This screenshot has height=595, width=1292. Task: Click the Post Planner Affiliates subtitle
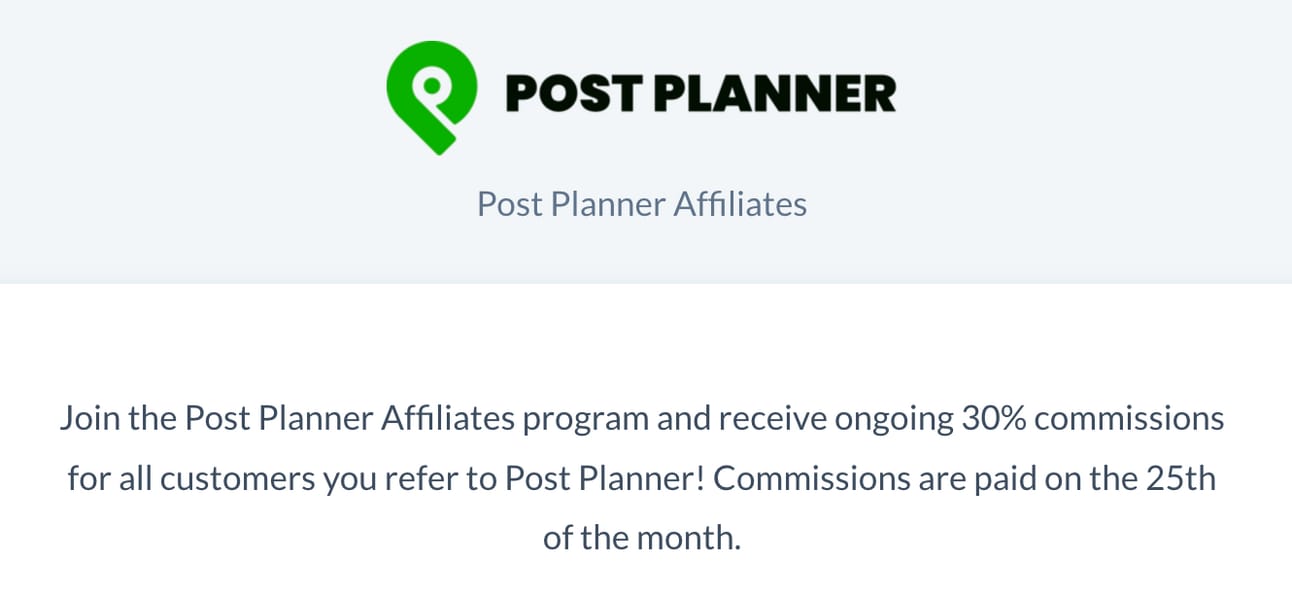coord(641,204)
